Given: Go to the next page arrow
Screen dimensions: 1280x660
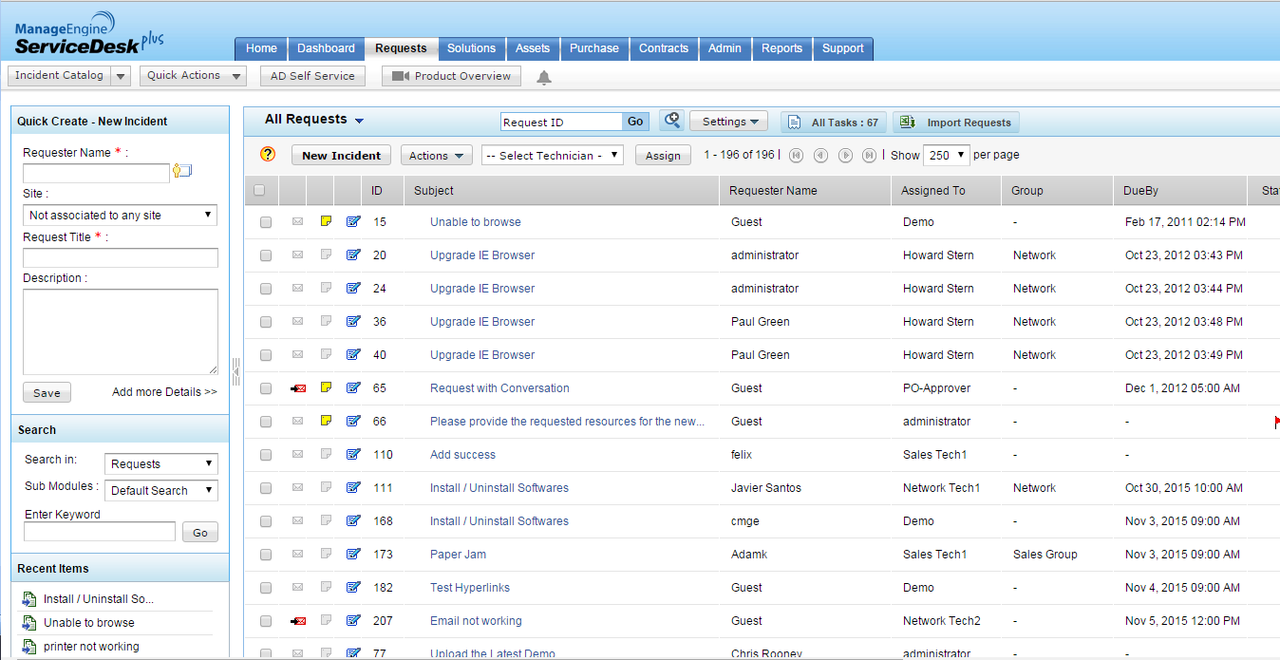Looking at the screenshot, I should point(845,155).
